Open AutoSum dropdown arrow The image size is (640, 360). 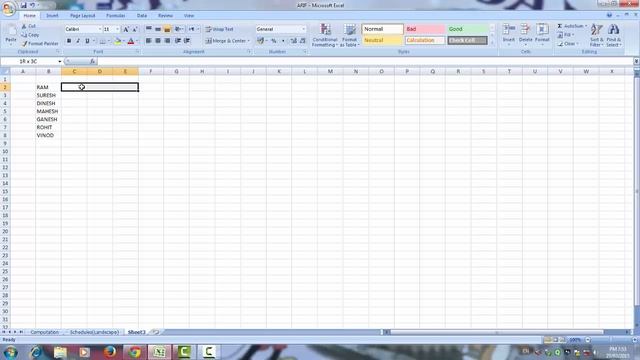[x=586, y=26]
